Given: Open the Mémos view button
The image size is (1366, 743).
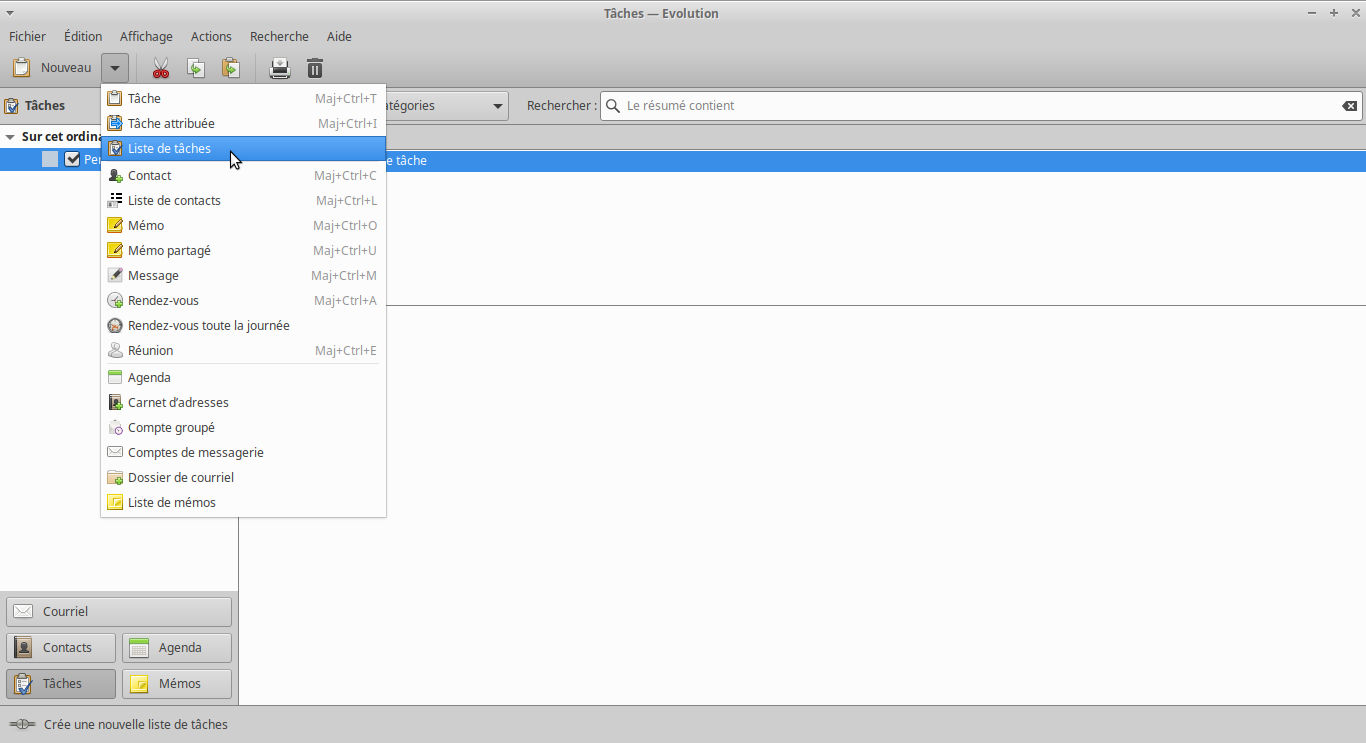Looking at the screenshot, I should pos(177,684).
